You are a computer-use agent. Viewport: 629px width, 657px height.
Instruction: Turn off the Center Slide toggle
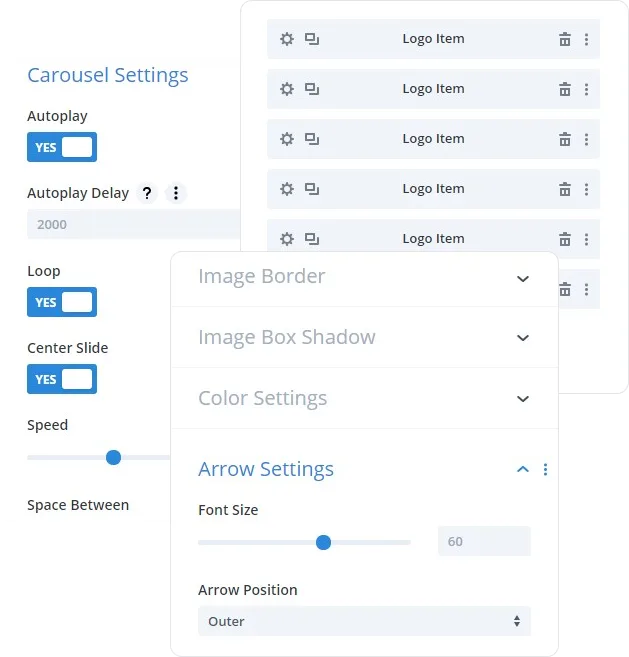pos(62,379)
